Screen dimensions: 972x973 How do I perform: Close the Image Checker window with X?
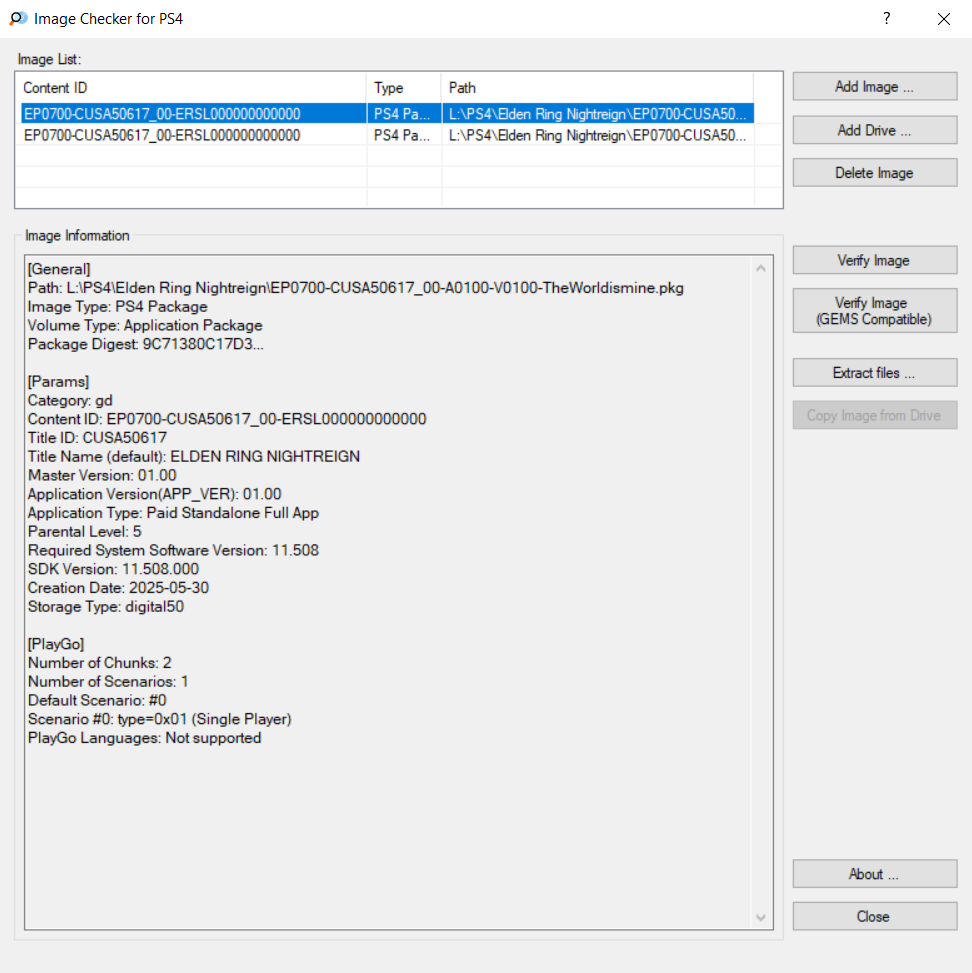coord(943,18)
